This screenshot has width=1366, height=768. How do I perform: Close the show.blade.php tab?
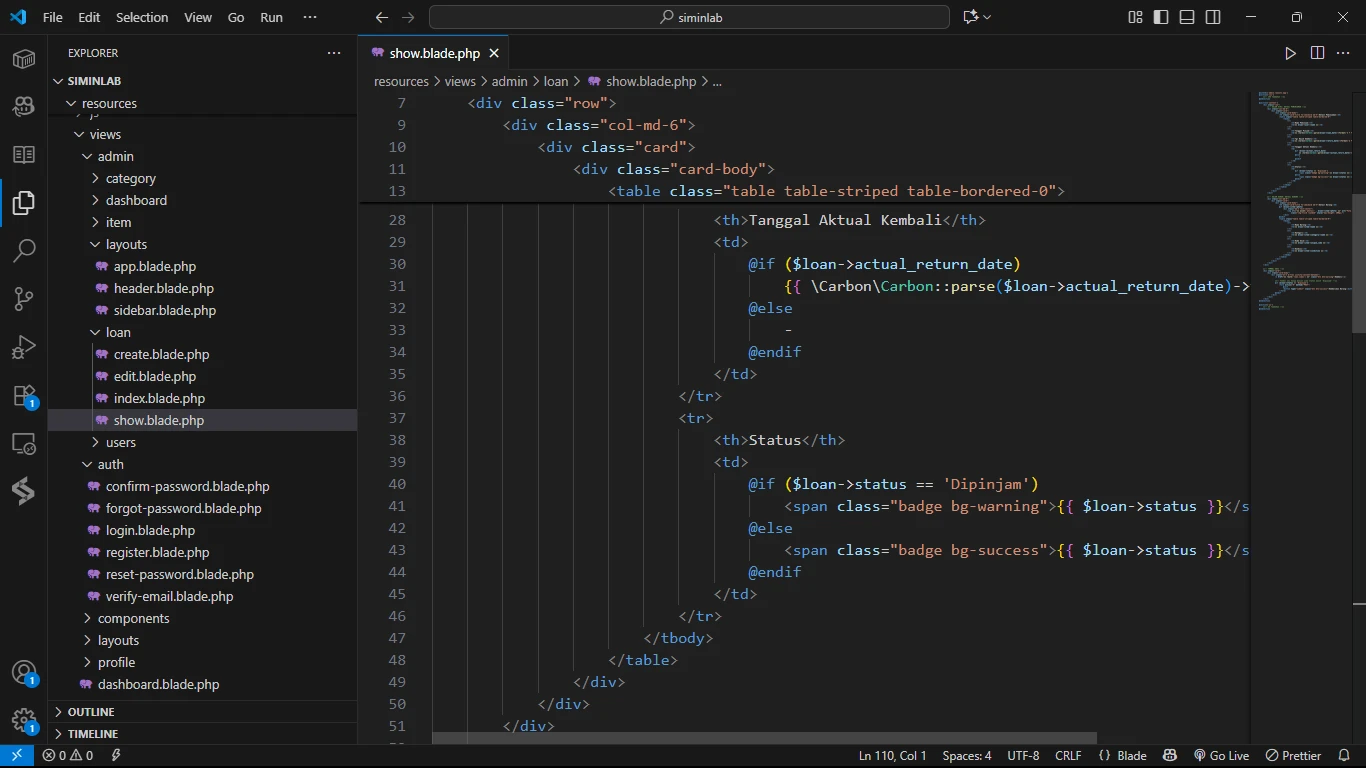click(494, 53)
